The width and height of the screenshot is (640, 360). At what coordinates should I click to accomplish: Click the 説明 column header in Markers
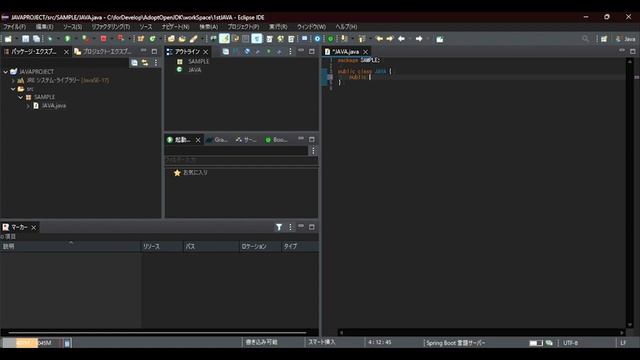click(x=70, y=247)
